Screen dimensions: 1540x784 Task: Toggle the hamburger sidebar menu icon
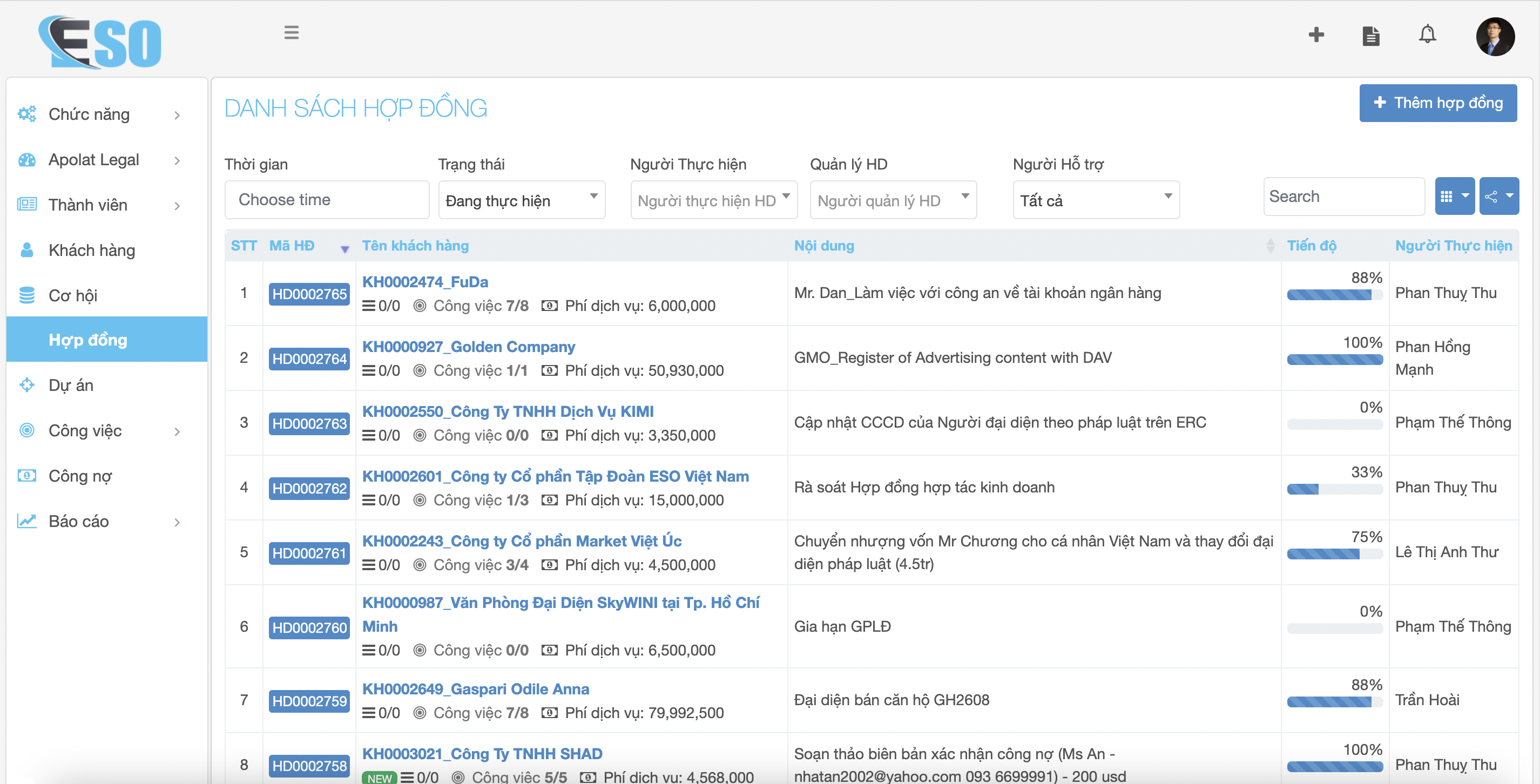291,32
